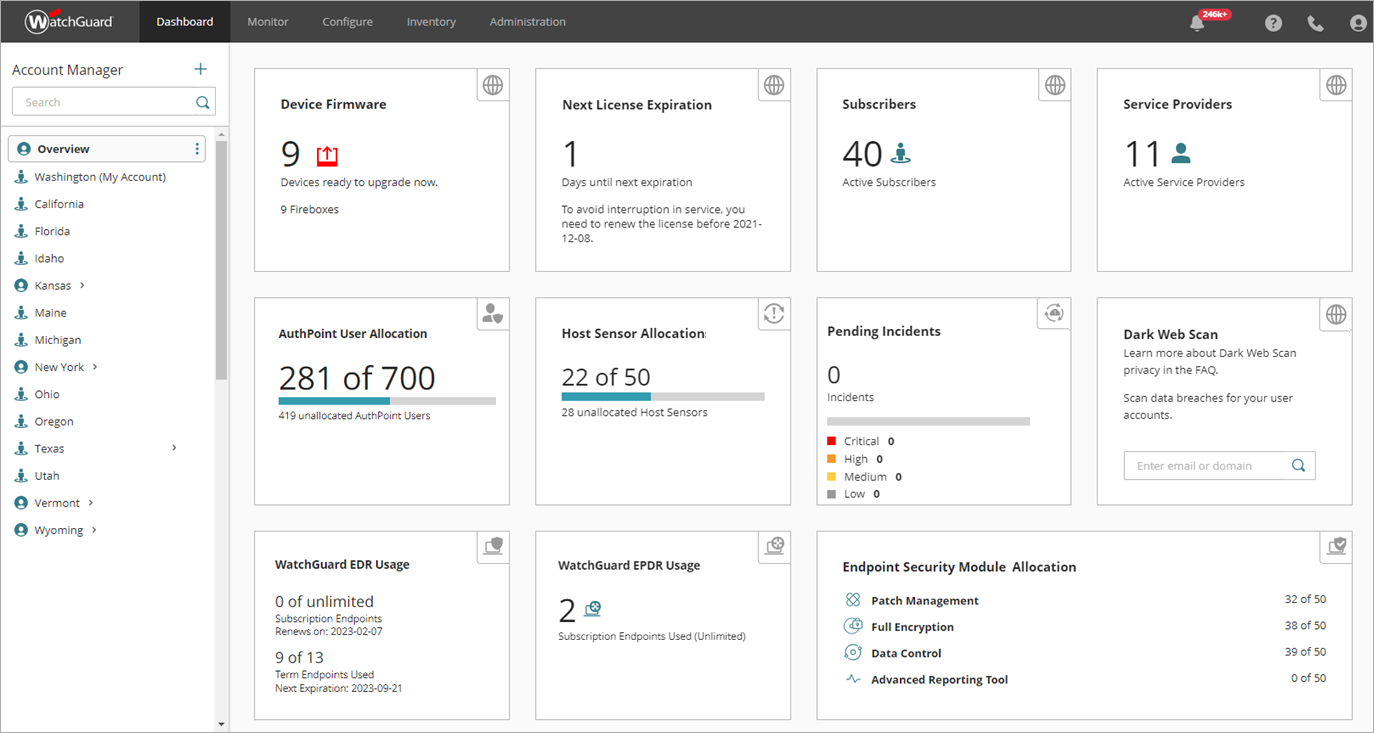Expand the Vermont account chevron
This screenshot has height=733, width=1374.
90,502
